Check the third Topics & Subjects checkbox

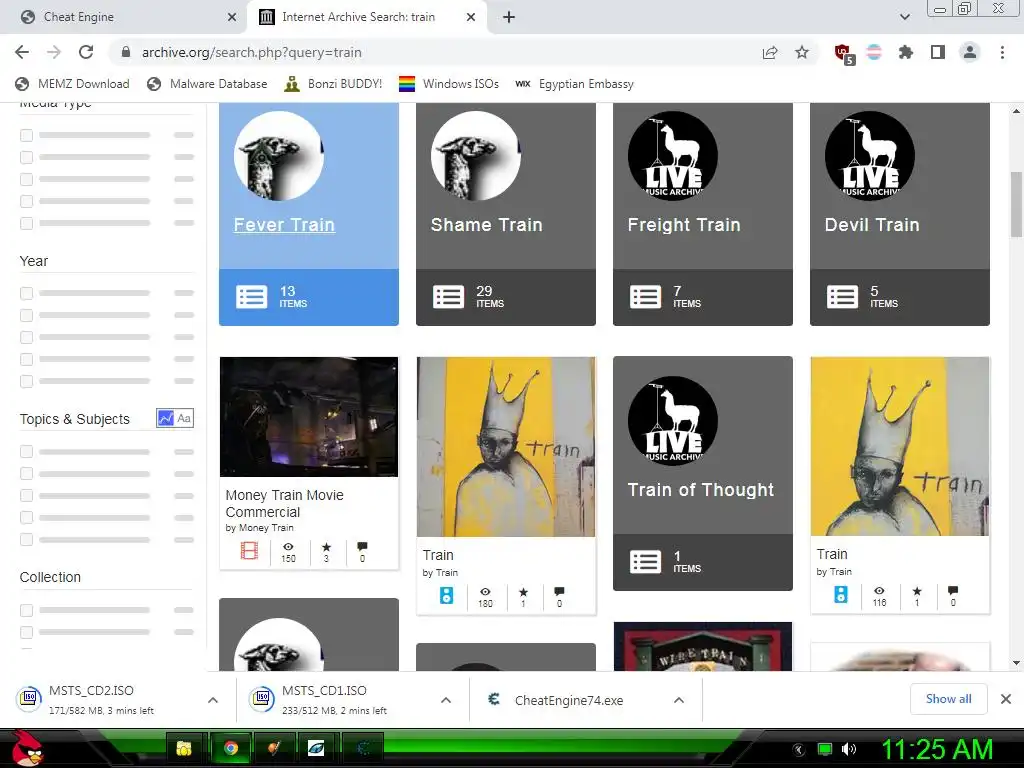click(26, 496)
